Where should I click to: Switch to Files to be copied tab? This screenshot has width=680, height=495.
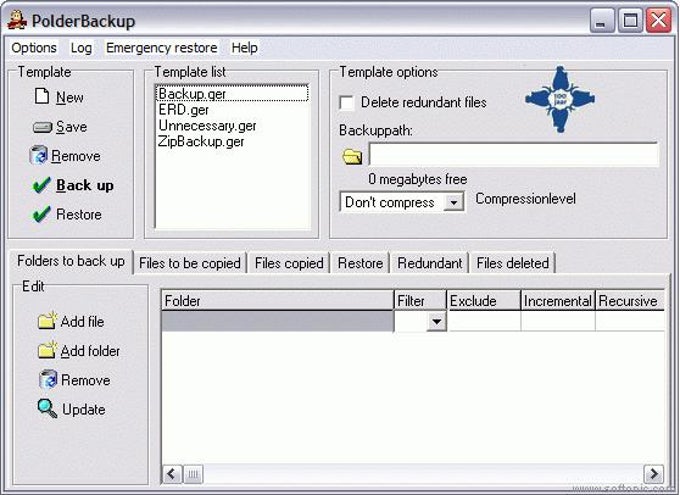pyautogui.click(x=190, y=263)
